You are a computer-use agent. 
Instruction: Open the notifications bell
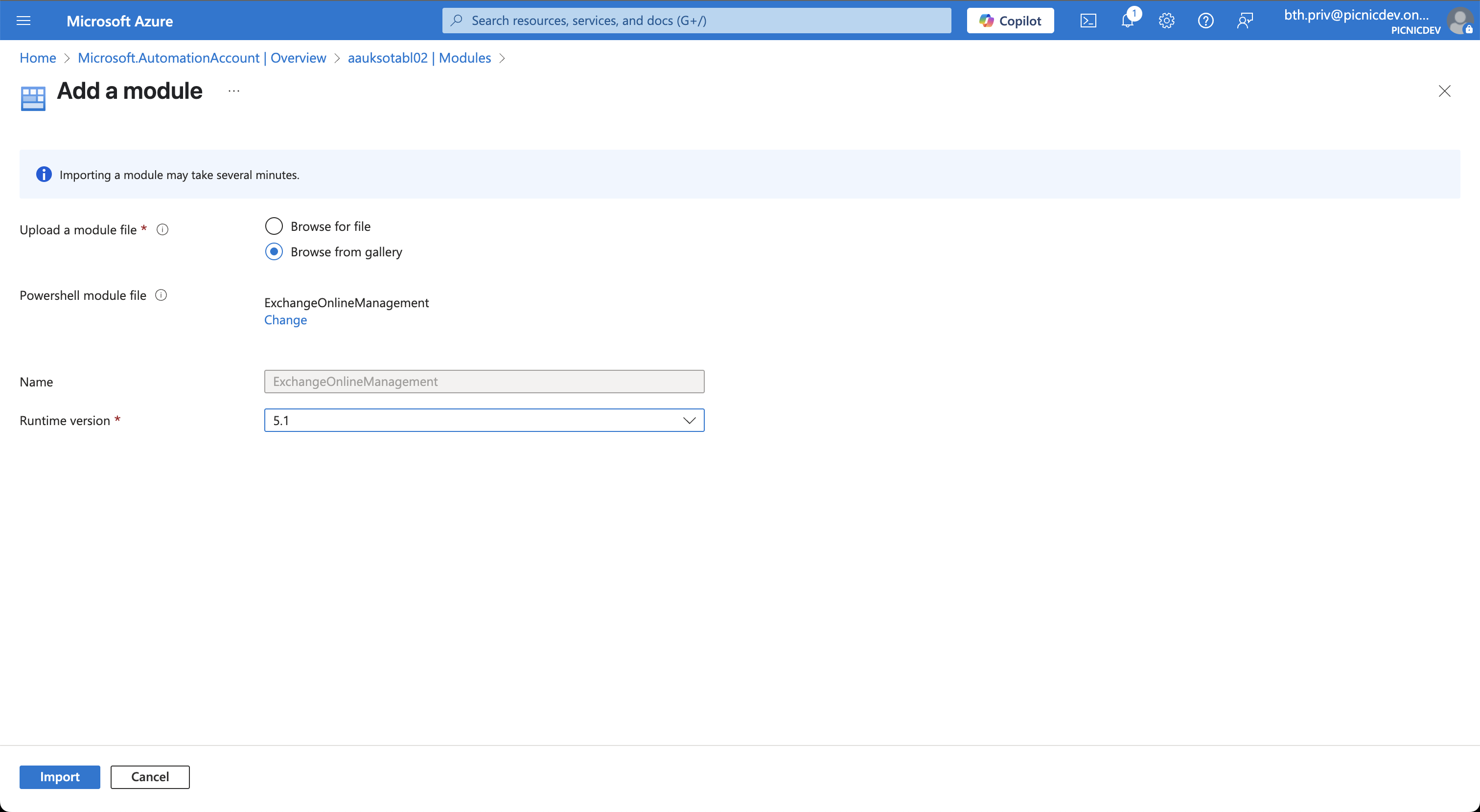1128,21
